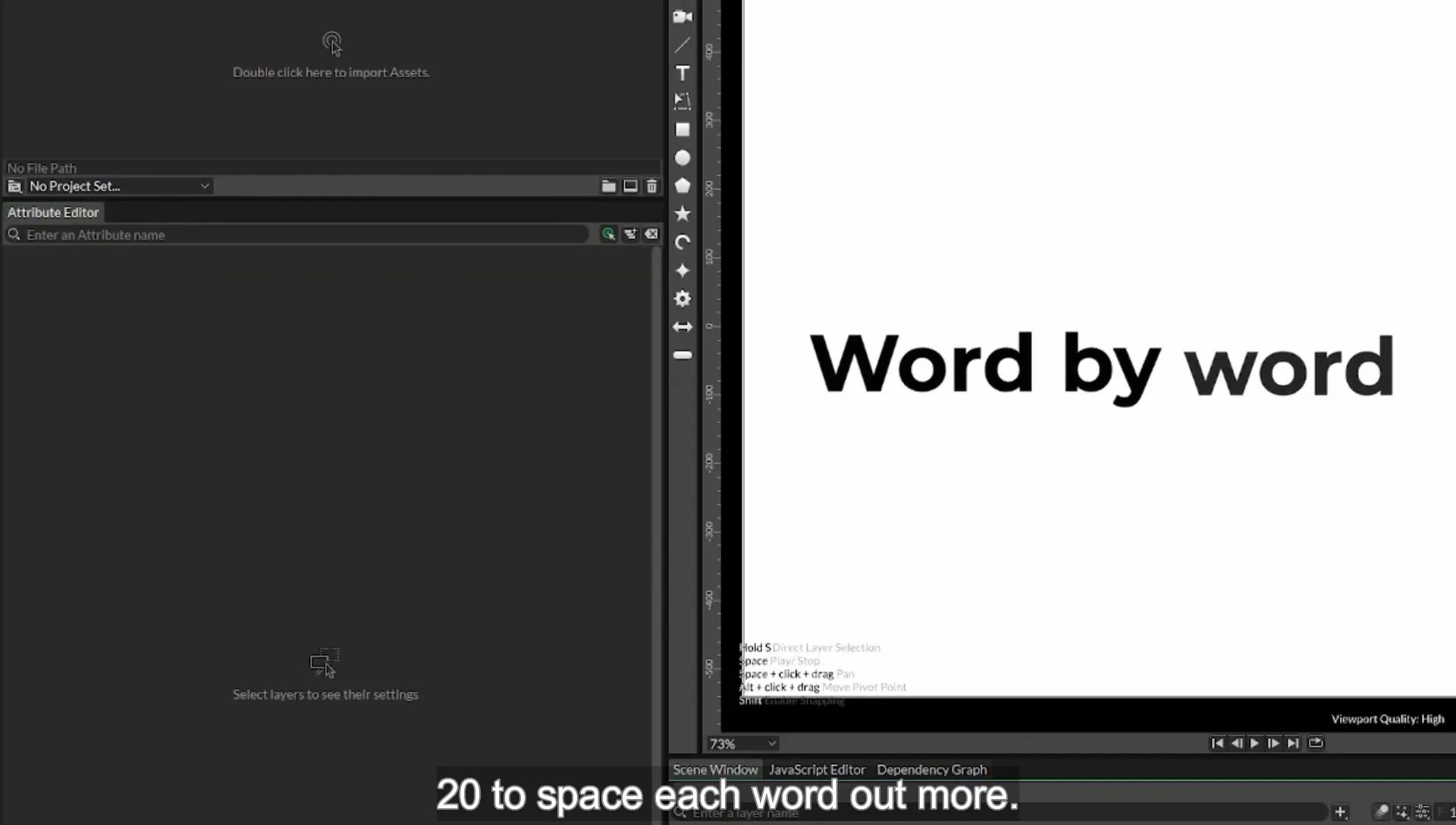Screen dimensions: 1456x825
Task: Switch to the Dependency Graph tab
Action: (x=932, y=770)
